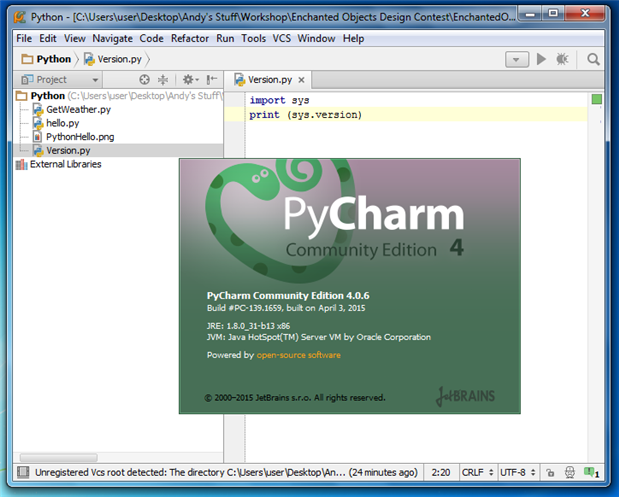
Task: Select hello.py in project tree
Action: point(62,123)
